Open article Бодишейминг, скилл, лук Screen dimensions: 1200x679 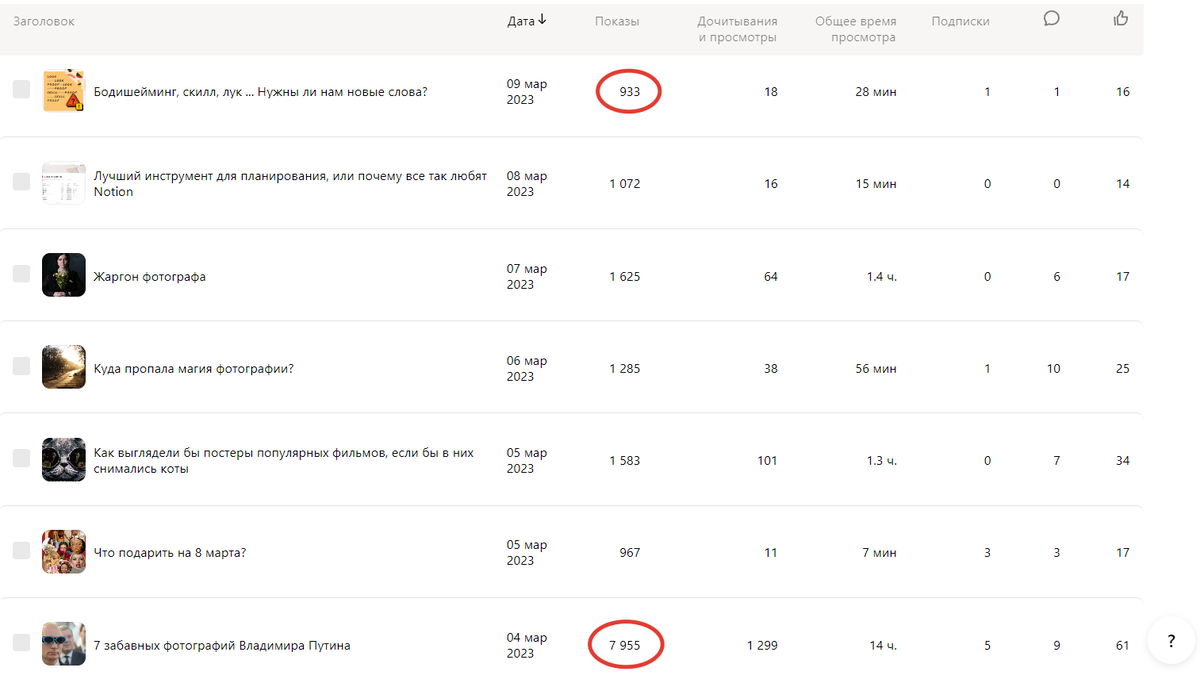point(260,92)
